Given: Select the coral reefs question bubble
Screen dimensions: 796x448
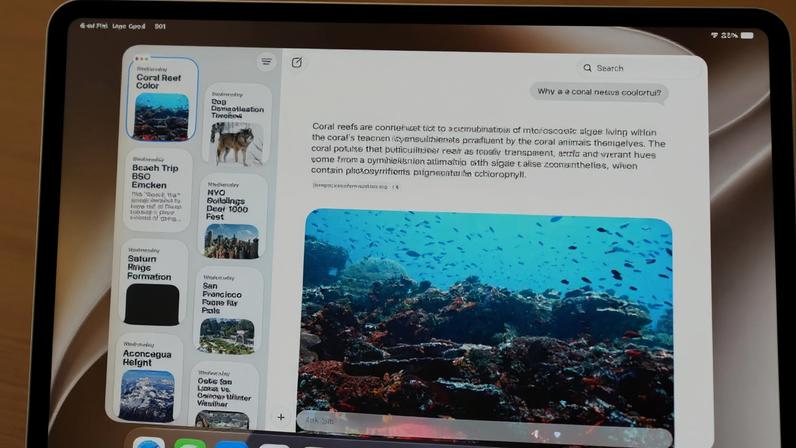Looking at the screenshot, I should click(x=599, y=92).
